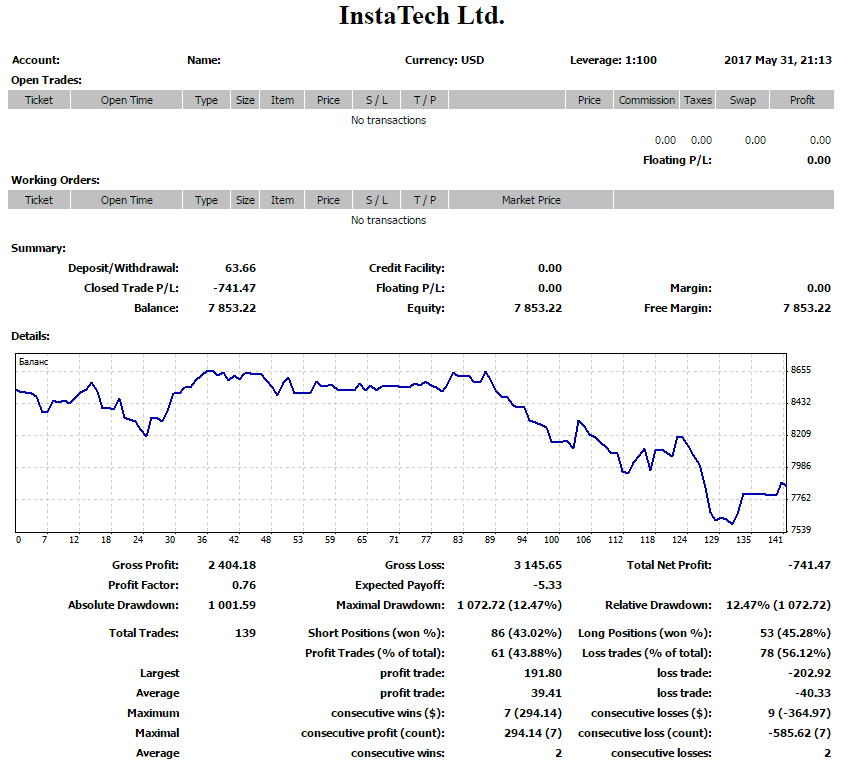Click the Details section heading
The width and height of the screenshot is (843, 770).
click(x=30, y=336)
